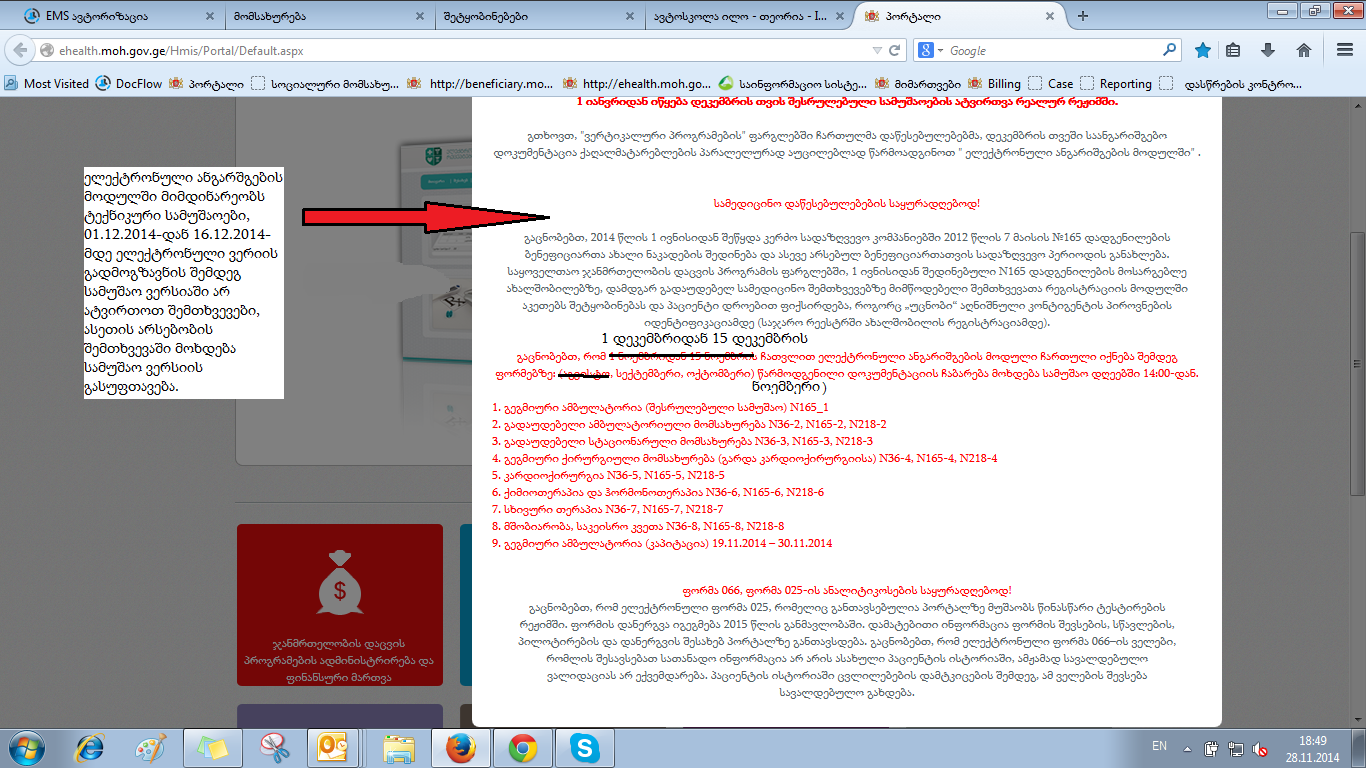Bookmark this page with the star icon
The image size is (1366, 768).
[x=1203, y=50]
